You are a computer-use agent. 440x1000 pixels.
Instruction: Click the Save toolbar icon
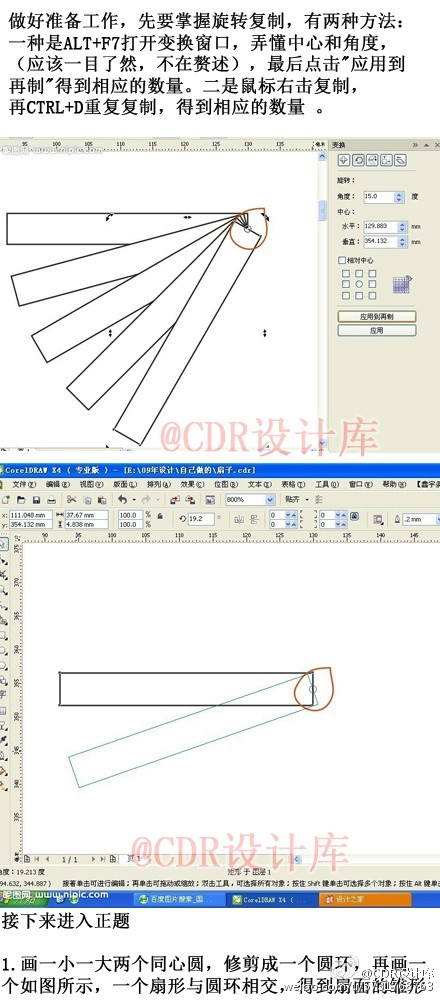click(x=36, y=500)
